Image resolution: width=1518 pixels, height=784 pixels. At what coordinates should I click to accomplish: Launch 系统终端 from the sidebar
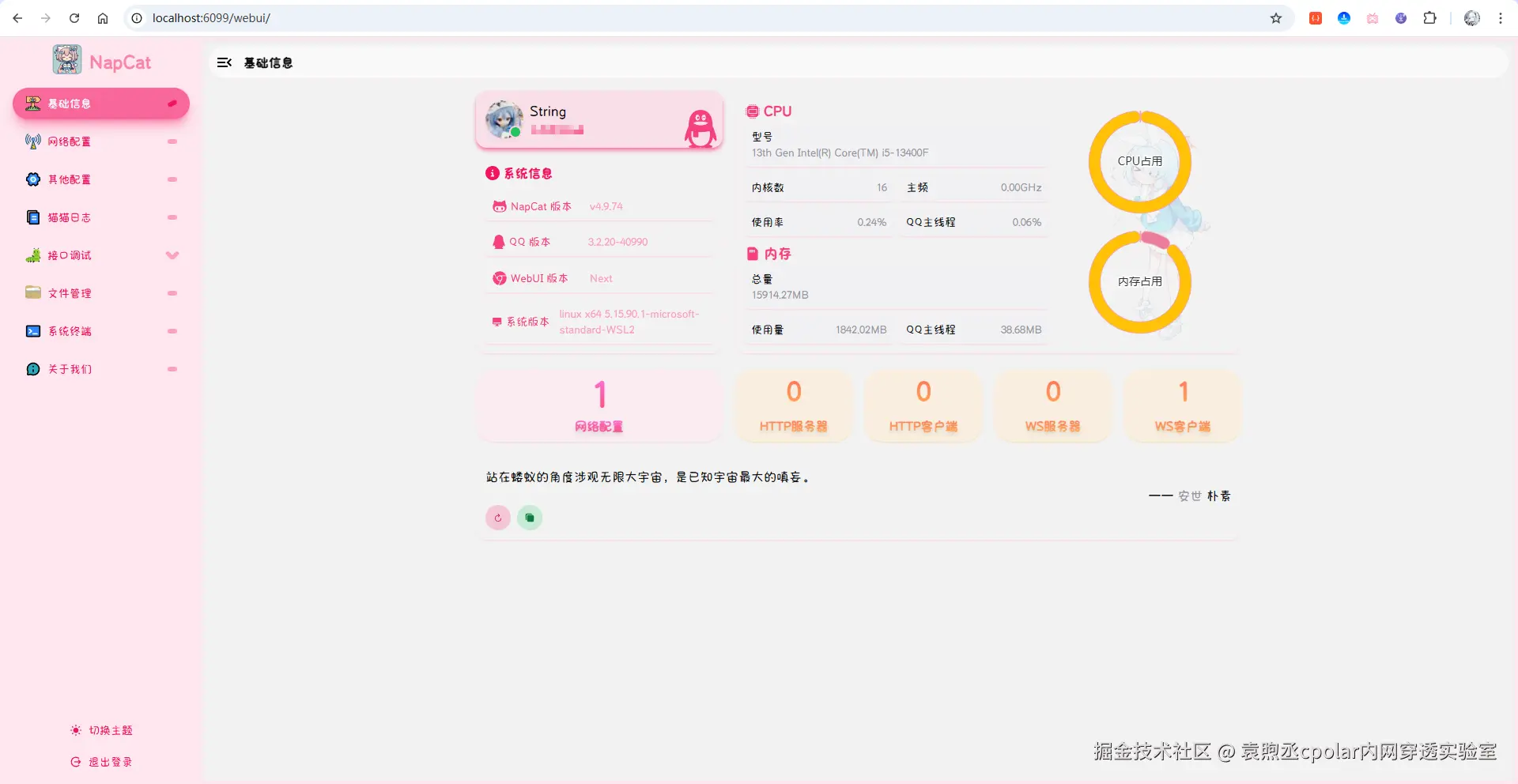pyautogui.click(x=101, y=331)
